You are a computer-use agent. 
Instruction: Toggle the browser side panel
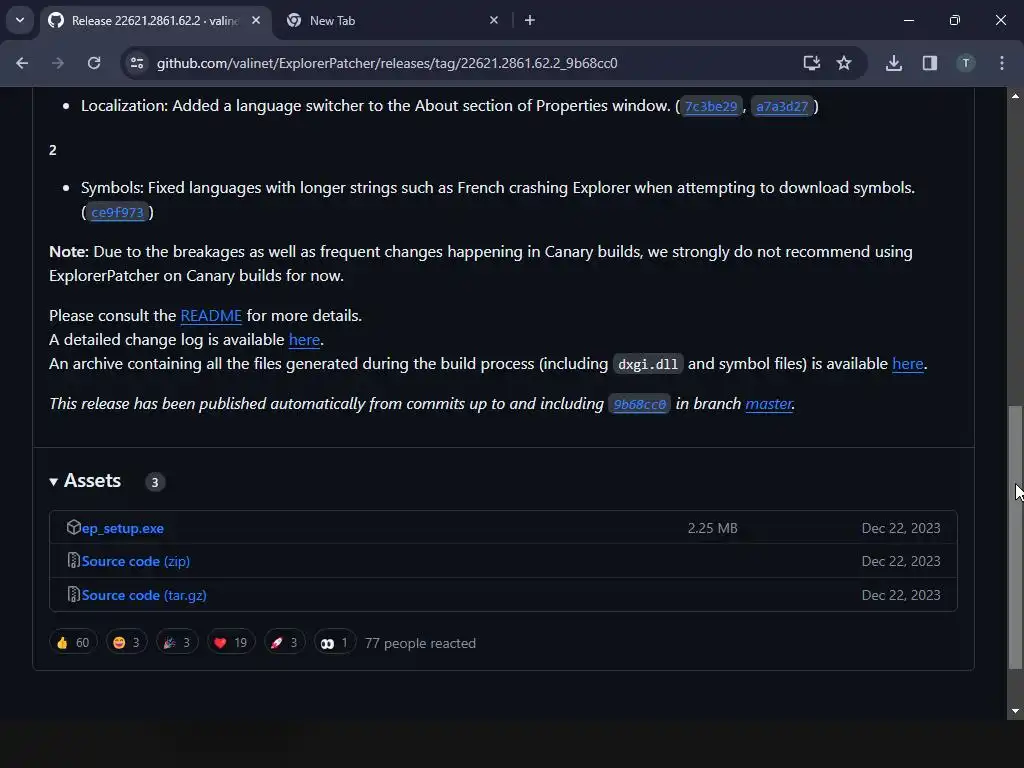[x=930, y=63]
